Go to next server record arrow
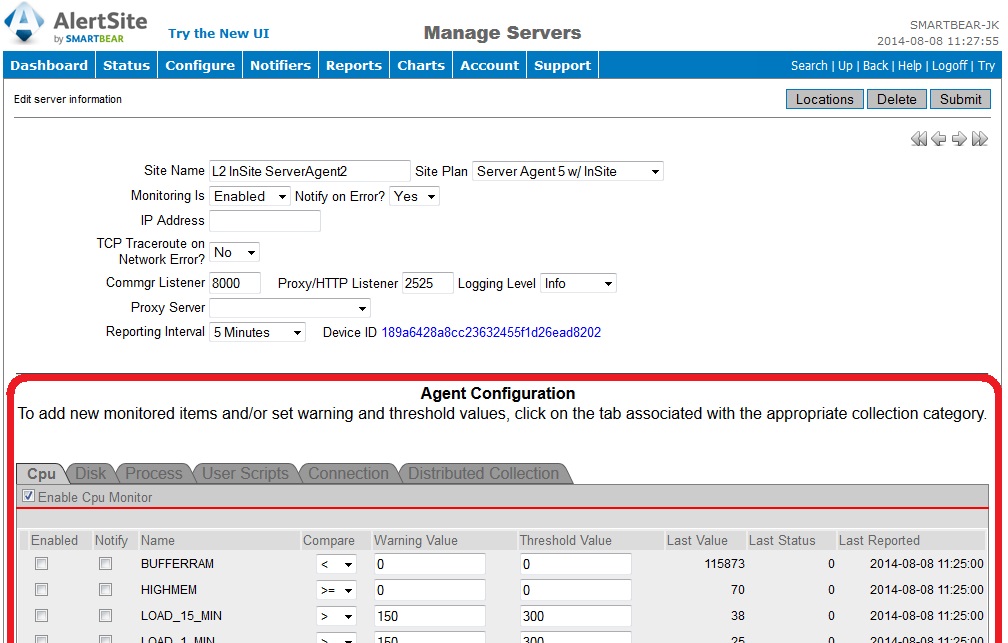 point(959,139)
